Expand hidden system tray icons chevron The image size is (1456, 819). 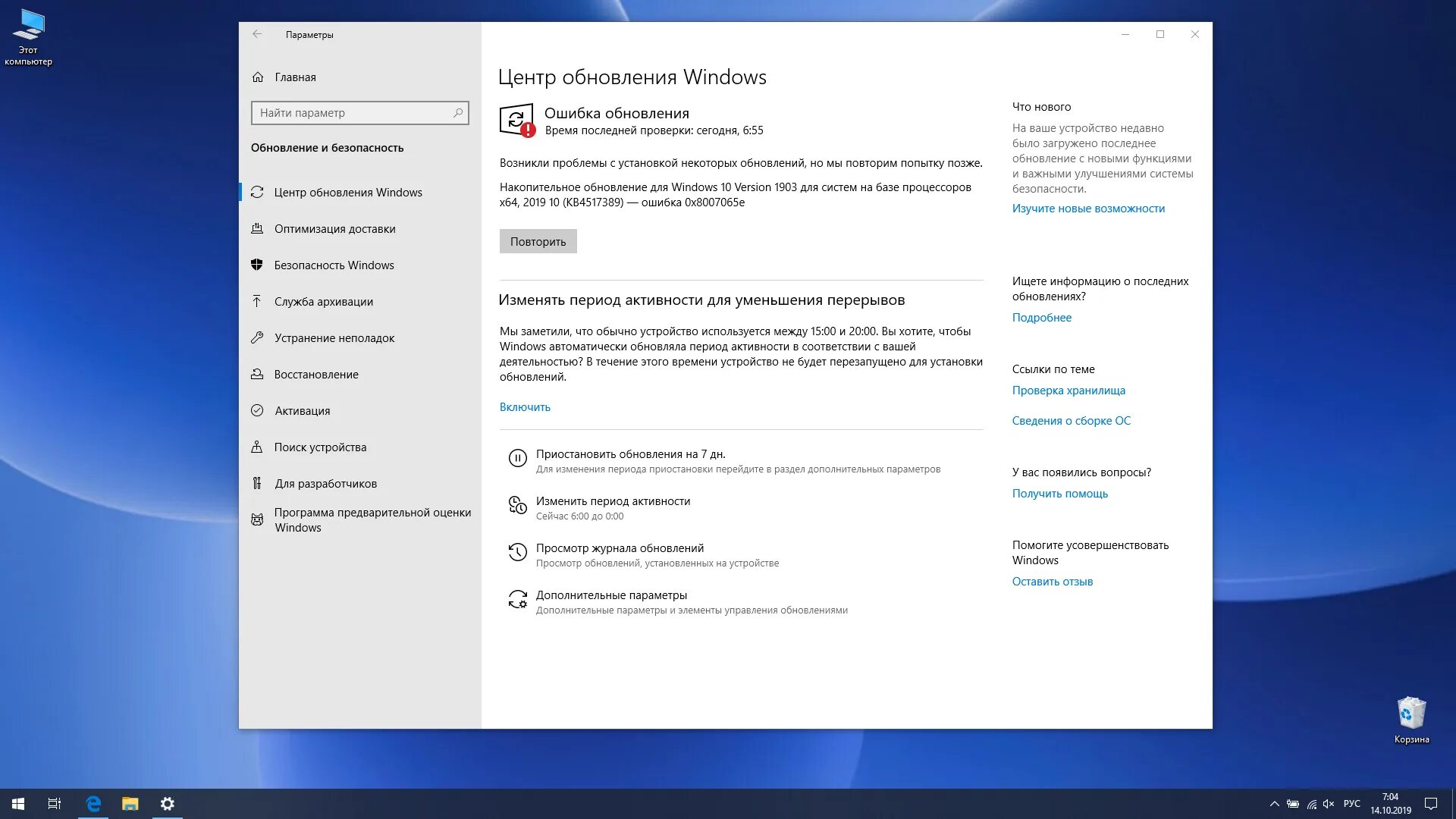pyautogui.click(x=1274, y=804)
